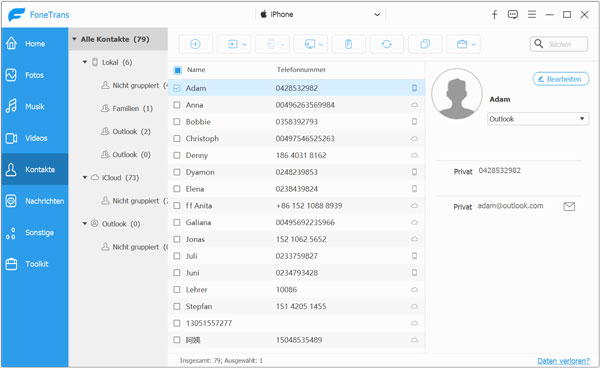Check the Denny contact checkbox
The image size is (600, 368).
[177, 155]
